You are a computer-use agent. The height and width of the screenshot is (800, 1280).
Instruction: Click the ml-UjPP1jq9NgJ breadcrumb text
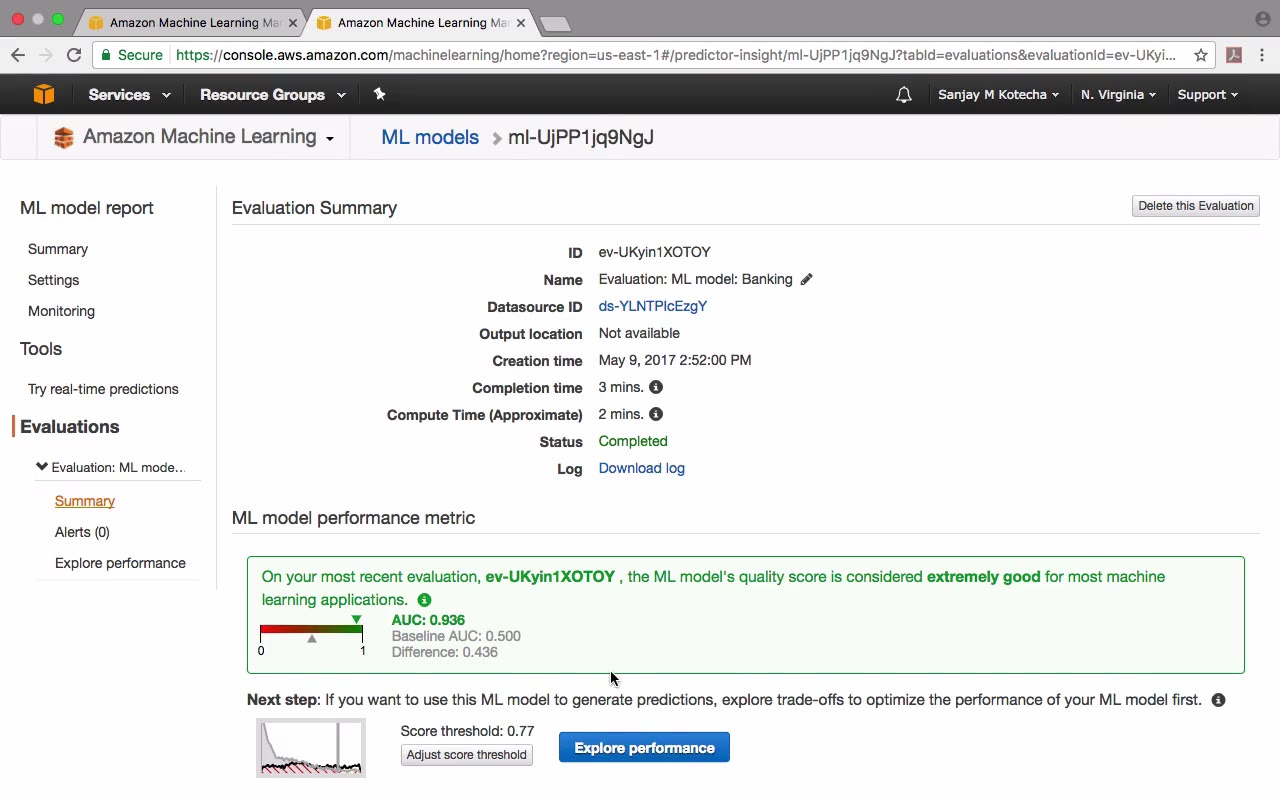[x=581, y=138]
